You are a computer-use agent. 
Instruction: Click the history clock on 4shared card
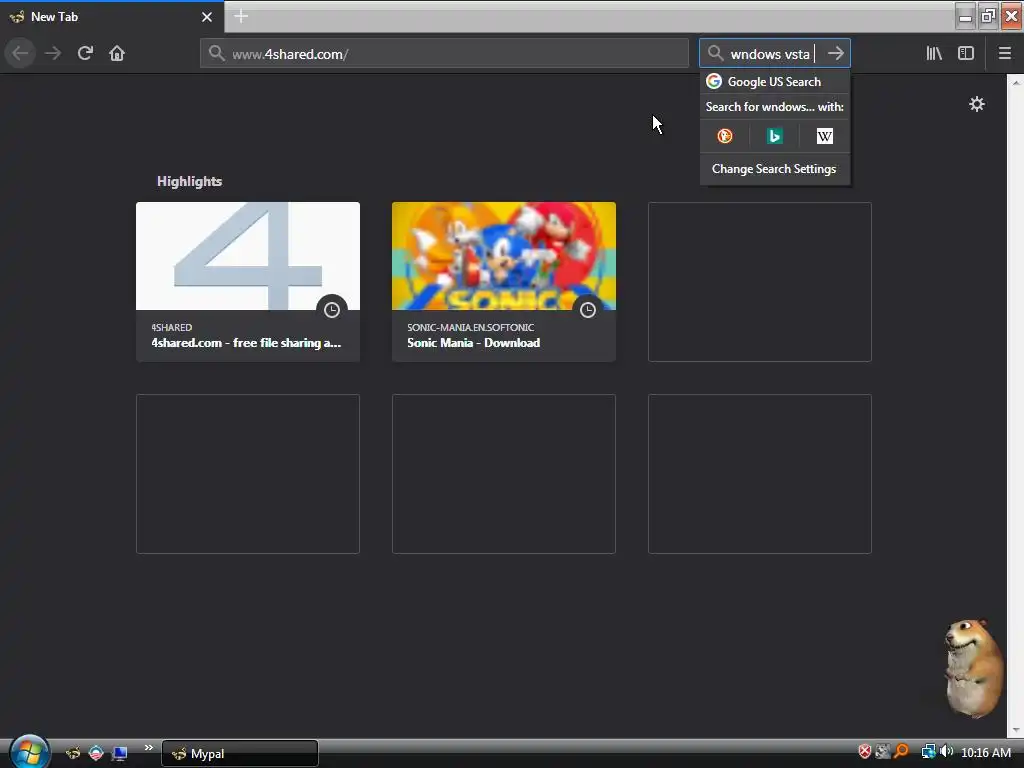click(332, 310)
